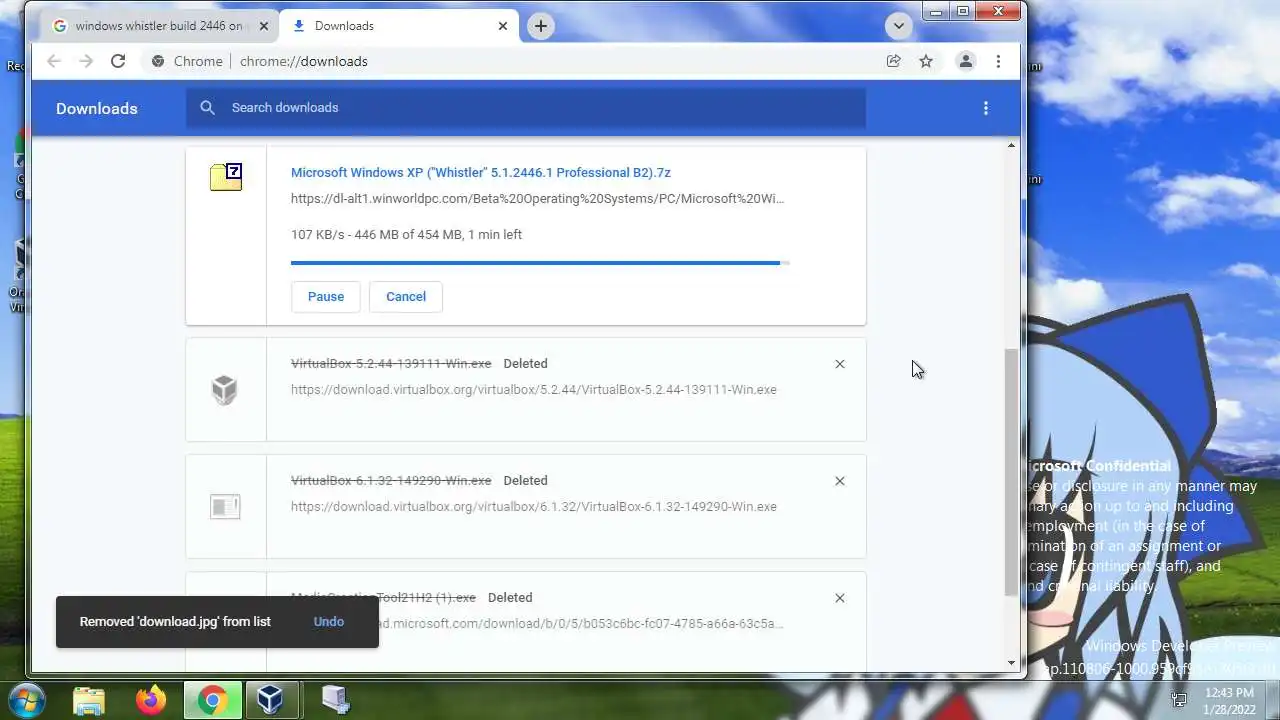
Task: Reload the downloads page
Action: coord(118,61)
